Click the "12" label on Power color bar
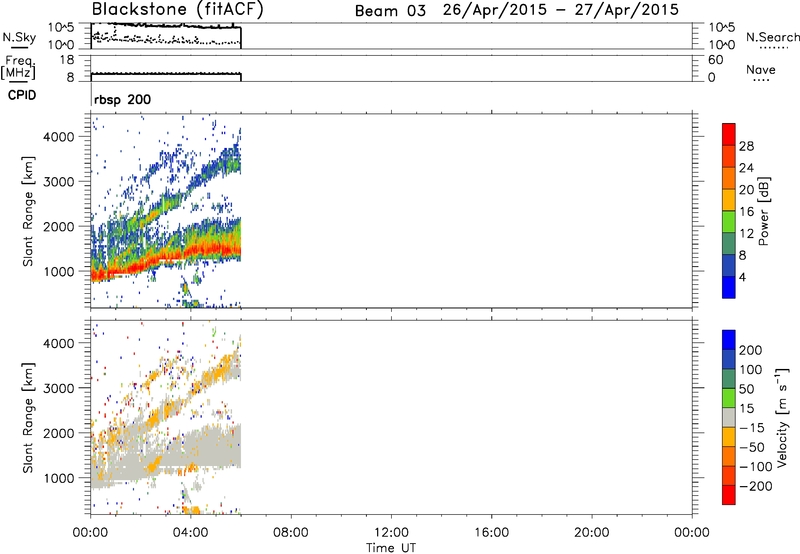 click(x=746, y=234)
